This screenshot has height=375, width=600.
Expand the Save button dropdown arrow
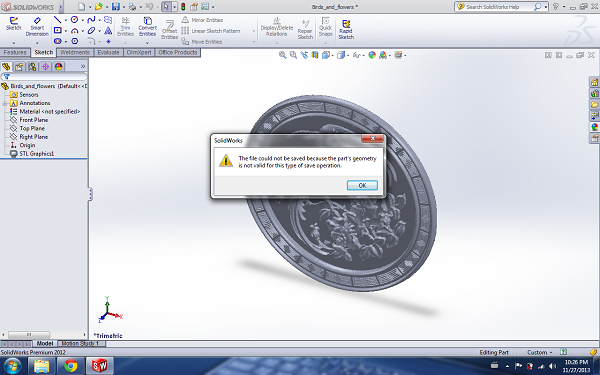pos(124,7)
